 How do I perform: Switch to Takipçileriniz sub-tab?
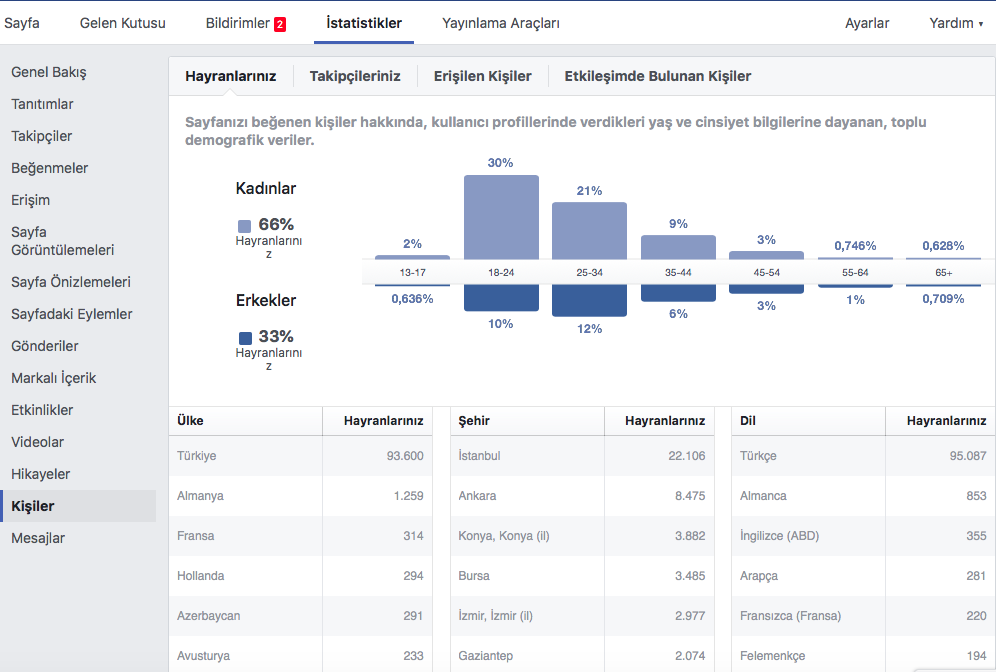355,76
